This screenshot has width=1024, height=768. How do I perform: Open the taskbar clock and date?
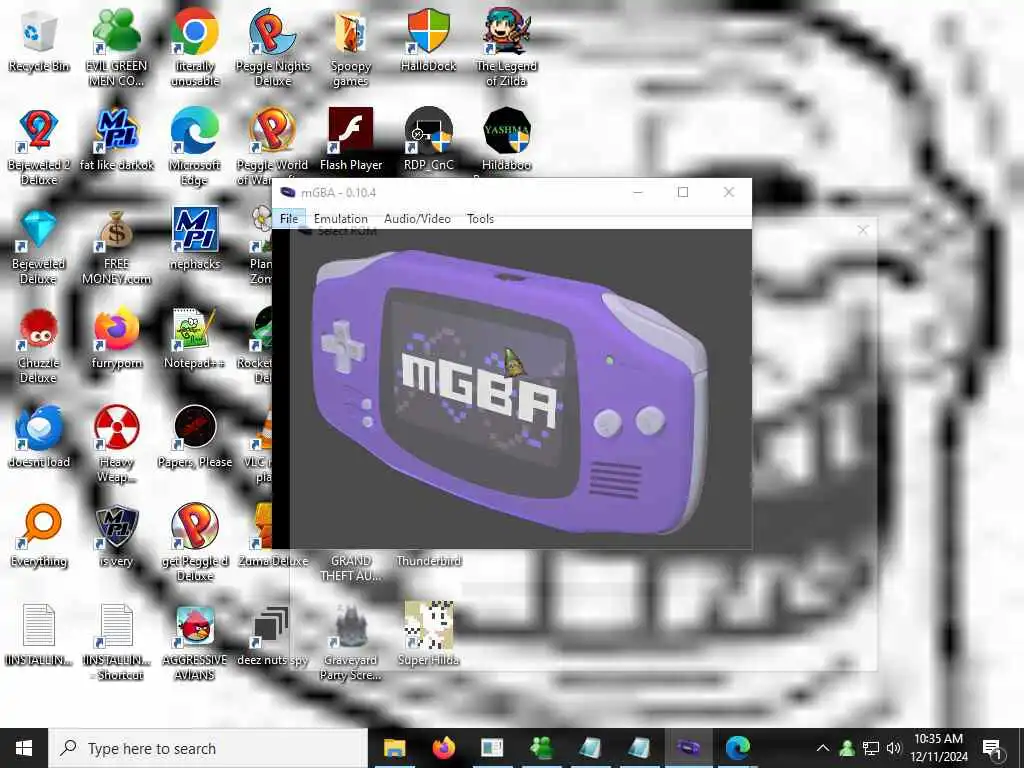click(938, 748)
